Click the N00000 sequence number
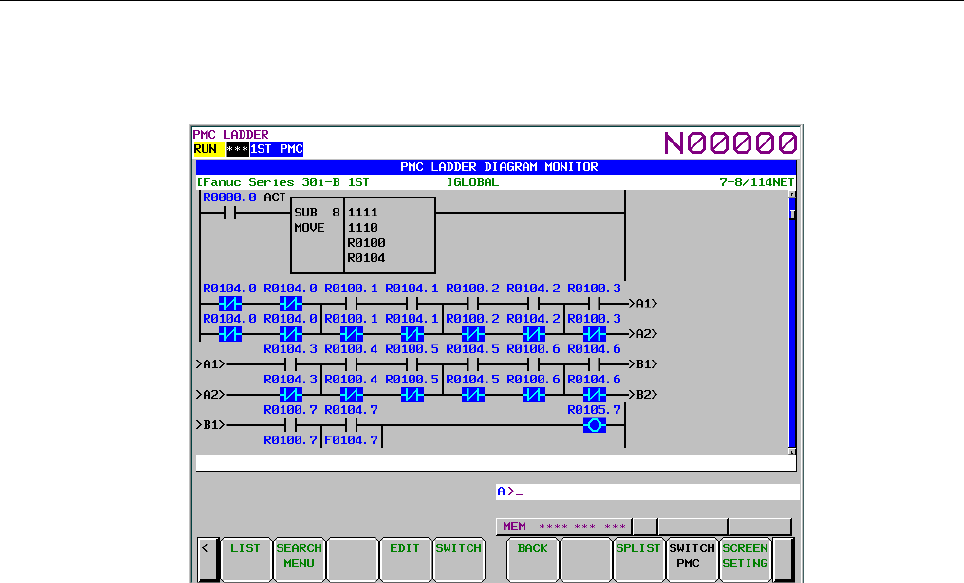 pos(731,143)
